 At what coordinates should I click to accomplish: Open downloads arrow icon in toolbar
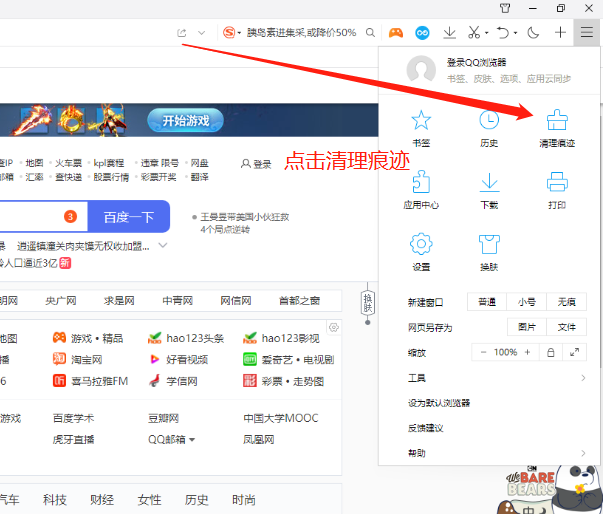click(449, 33)
